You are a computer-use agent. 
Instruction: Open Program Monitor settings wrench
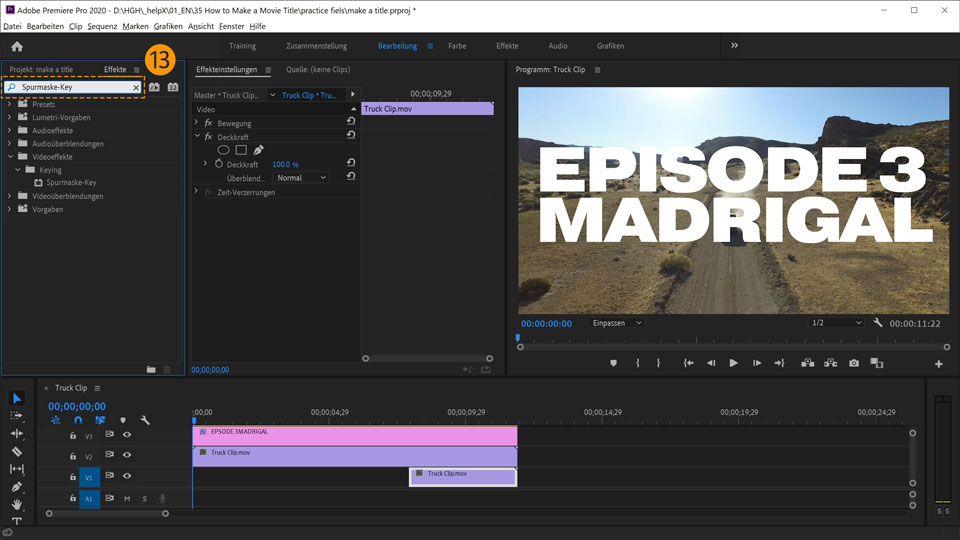coord(878,323)
